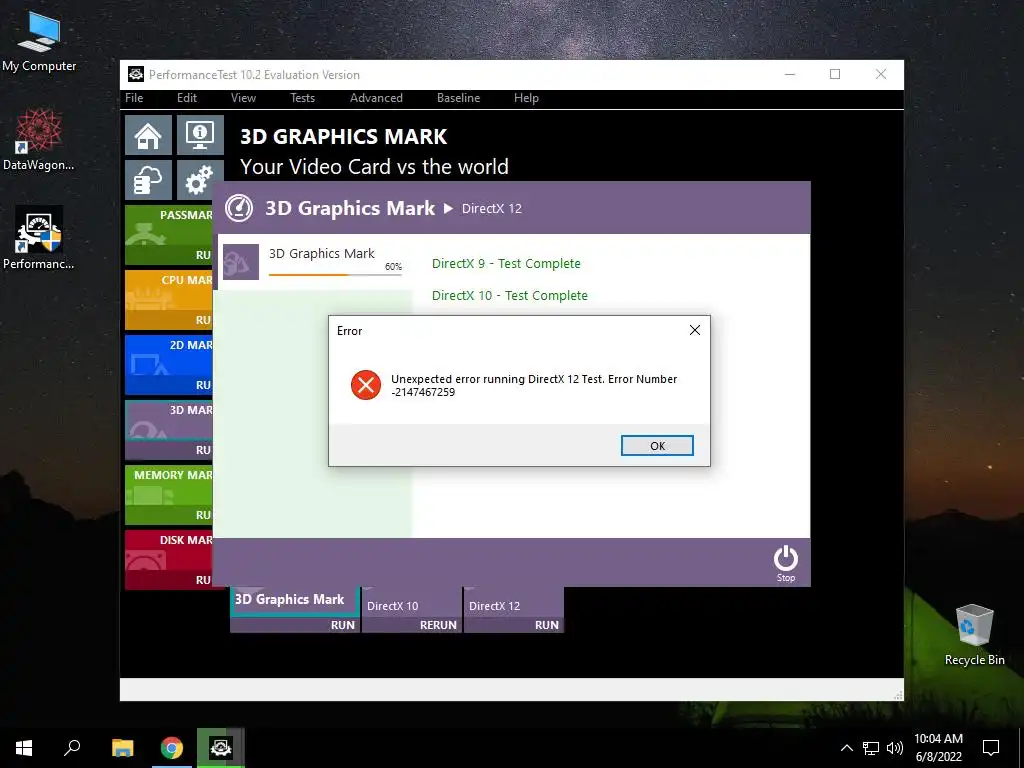Open the Home icon in PerformanceTest

pyautogui.click(x=148, y=135)
